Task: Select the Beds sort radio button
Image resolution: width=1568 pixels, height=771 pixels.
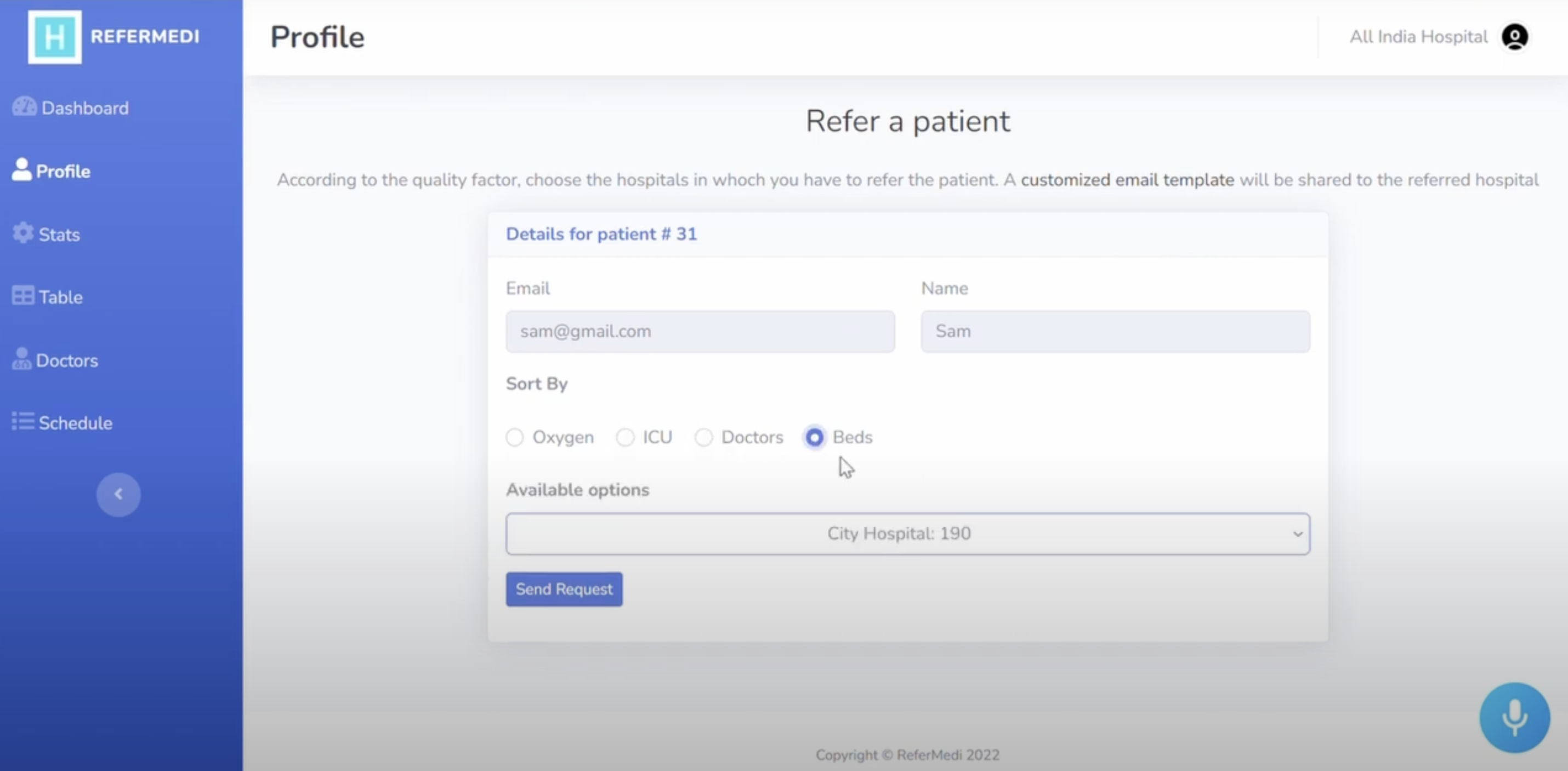Action: 815,437
